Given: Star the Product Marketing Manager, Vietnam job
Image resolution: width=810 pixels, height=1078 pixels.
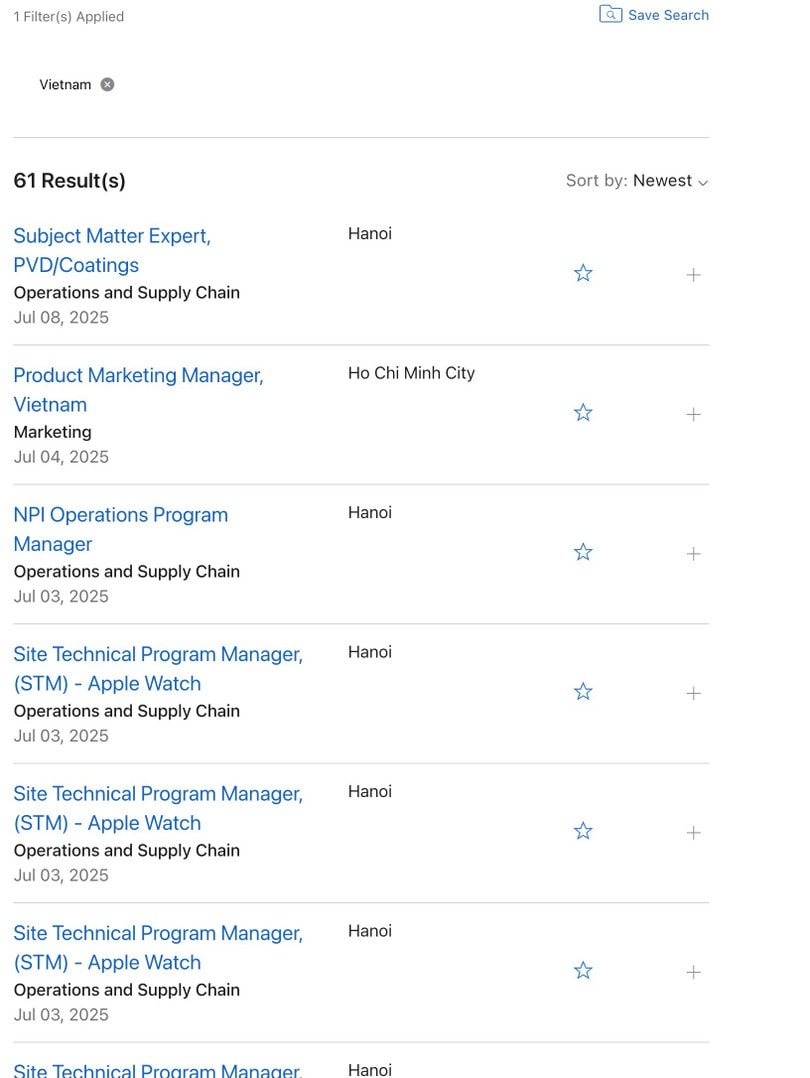Looking at the screenshot, I should click(x=583, y=413).
